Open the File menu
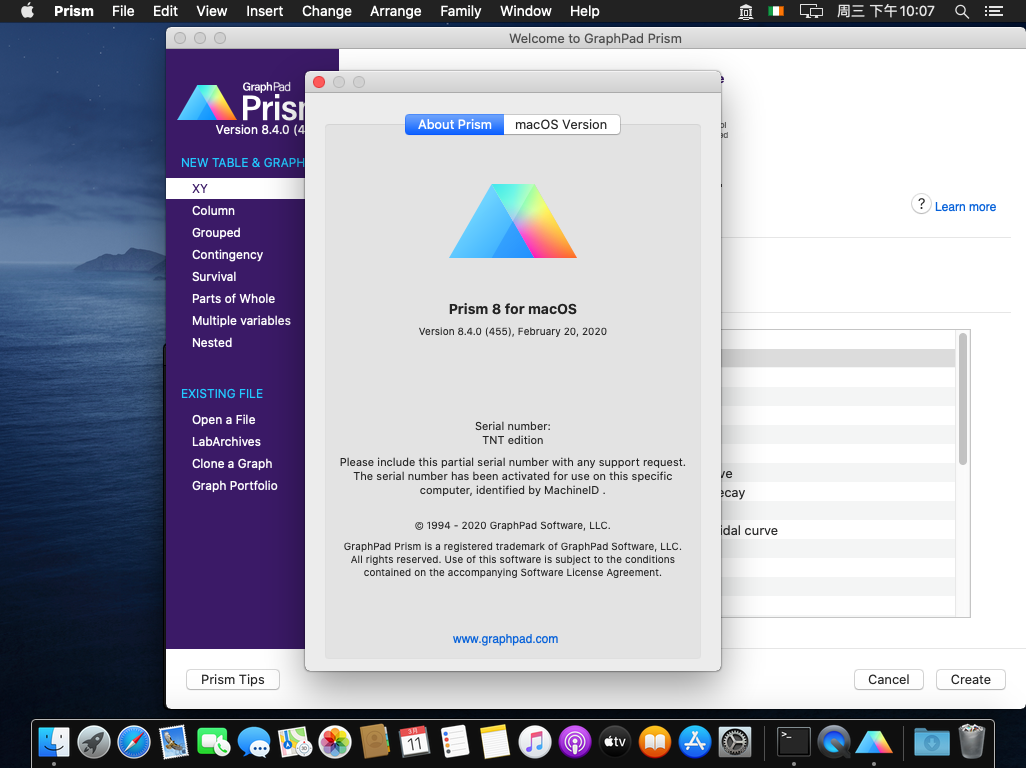Screen dimensions: 1026x768 (x=123, y=11)
